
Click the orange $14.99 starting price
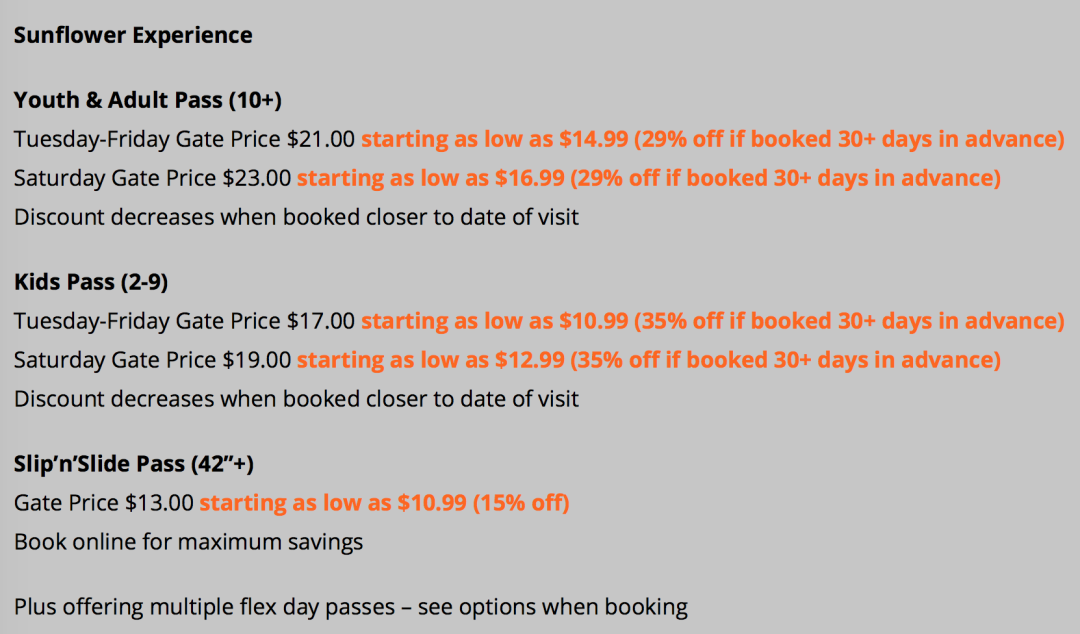pos(495,139)
